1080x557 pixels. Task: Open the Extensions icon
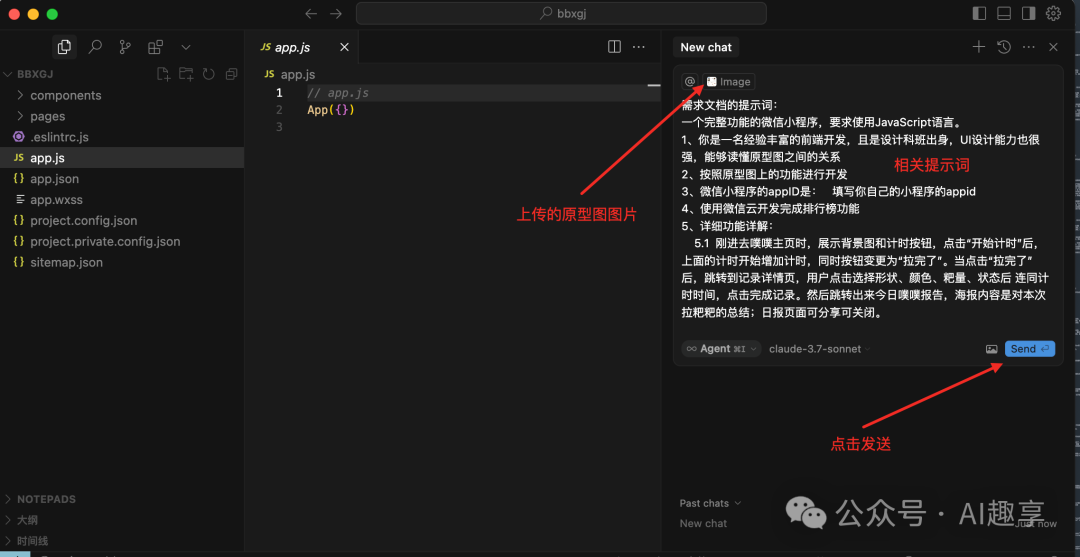(x=156, y=47)
